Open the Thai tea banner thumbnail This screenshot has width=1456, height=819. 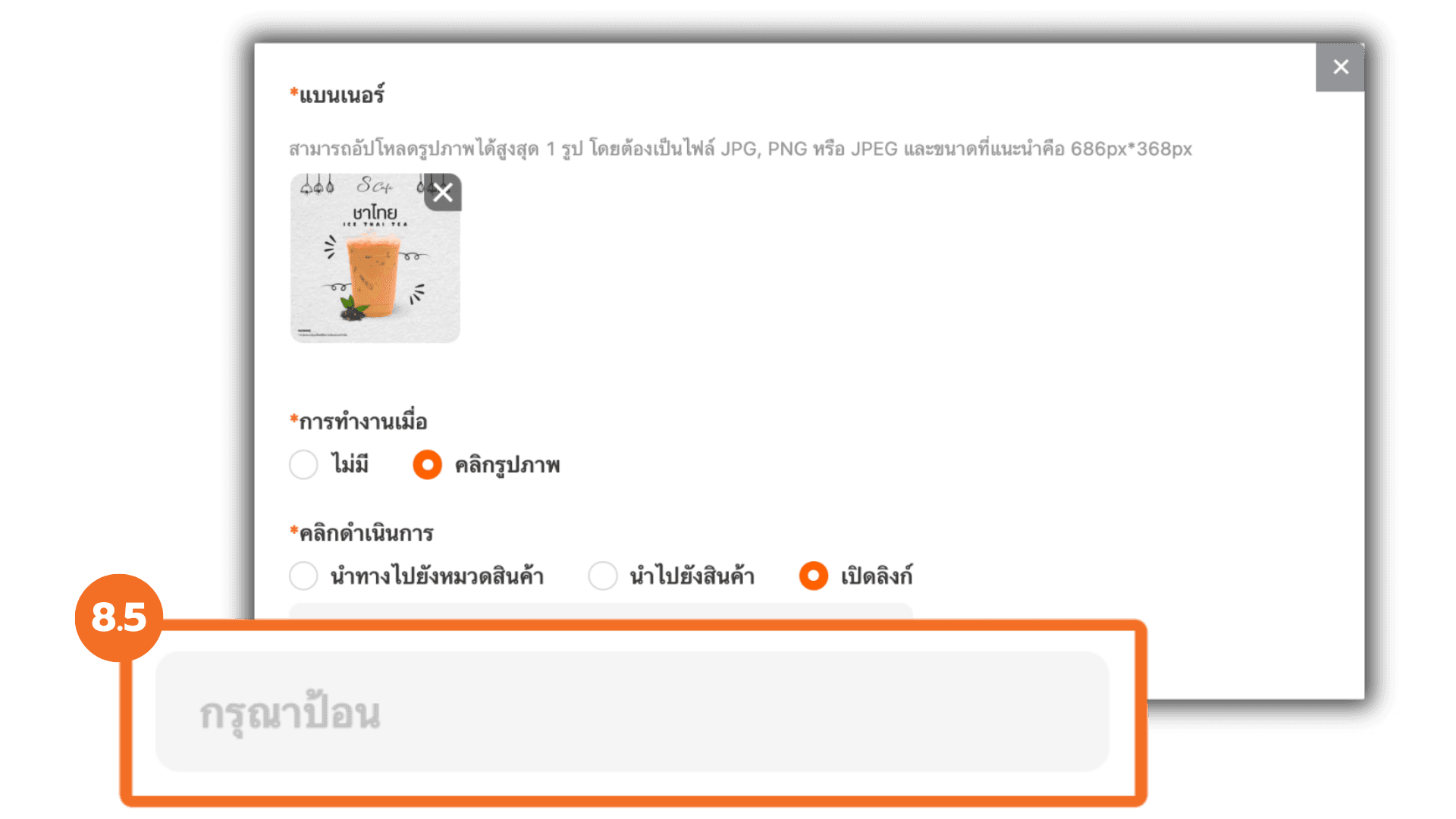375,258
